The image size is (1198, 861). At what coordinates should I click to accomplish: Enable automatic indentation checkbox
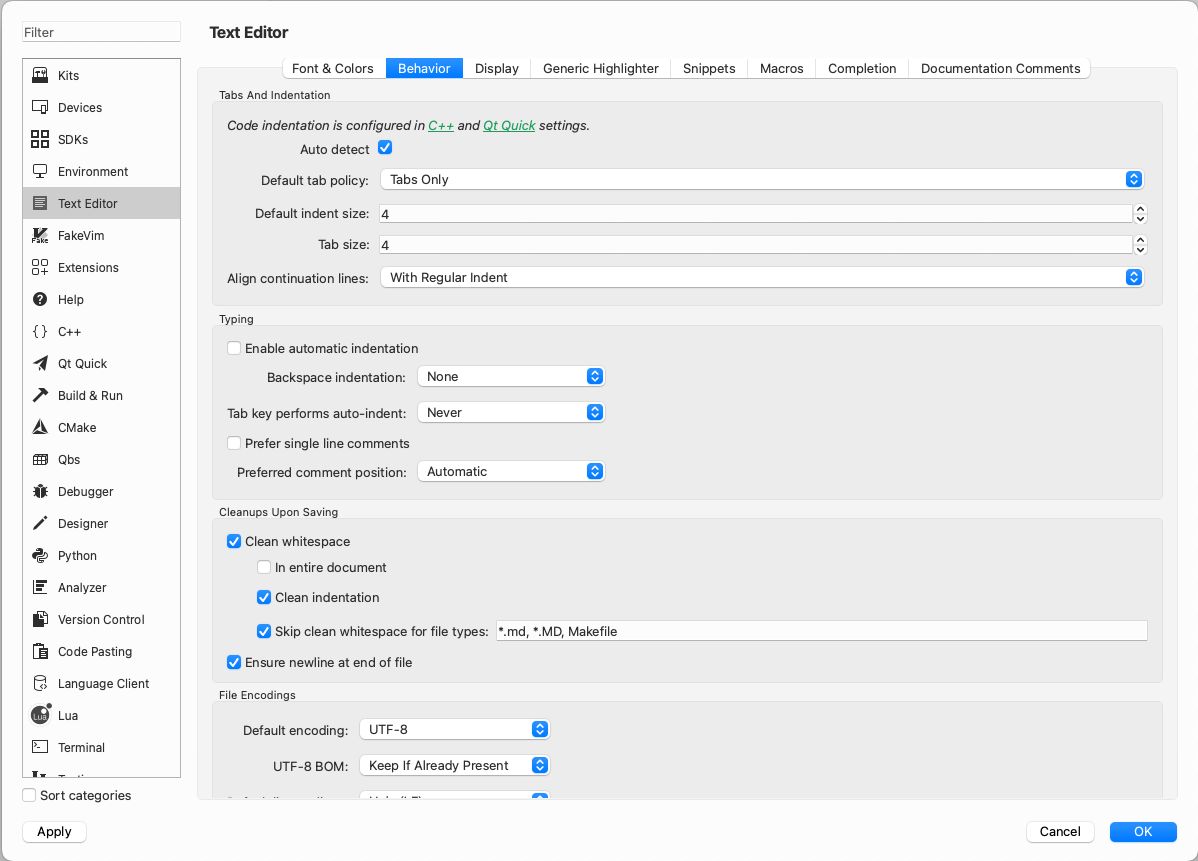pyautogui.click(x=234, y=348)
